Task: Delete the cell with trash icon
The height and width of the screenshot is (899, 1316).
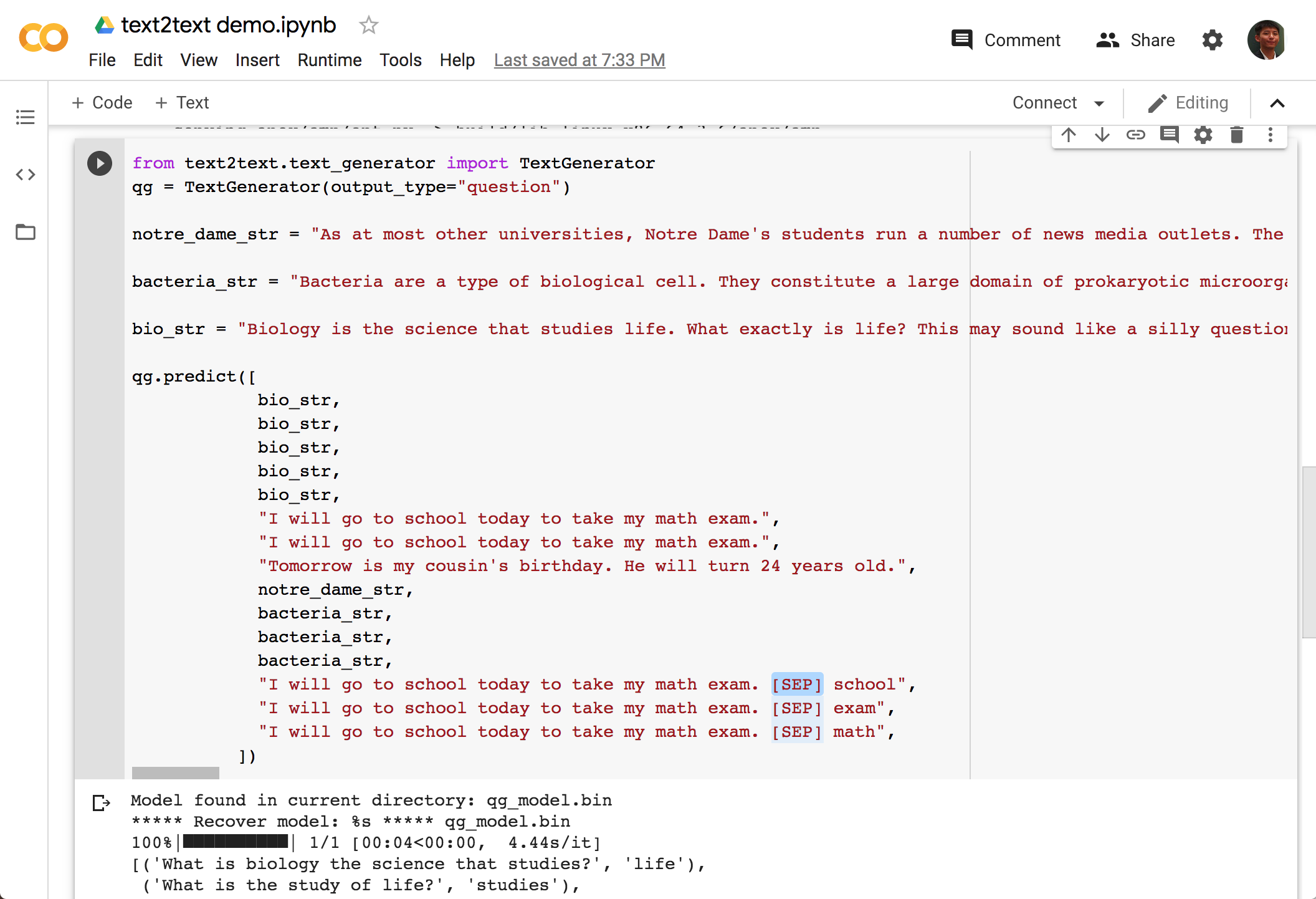Action: (x=1237, y=135)
